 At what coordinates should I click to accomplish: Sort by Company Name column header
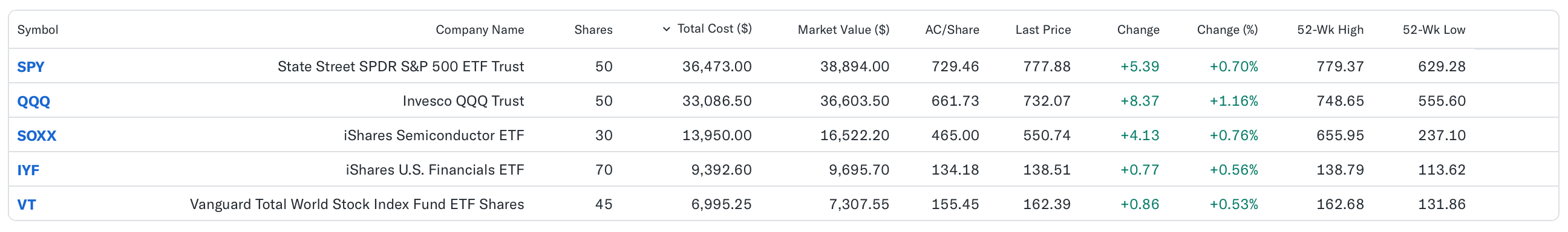pyautogui.click(x=480, y=30)
